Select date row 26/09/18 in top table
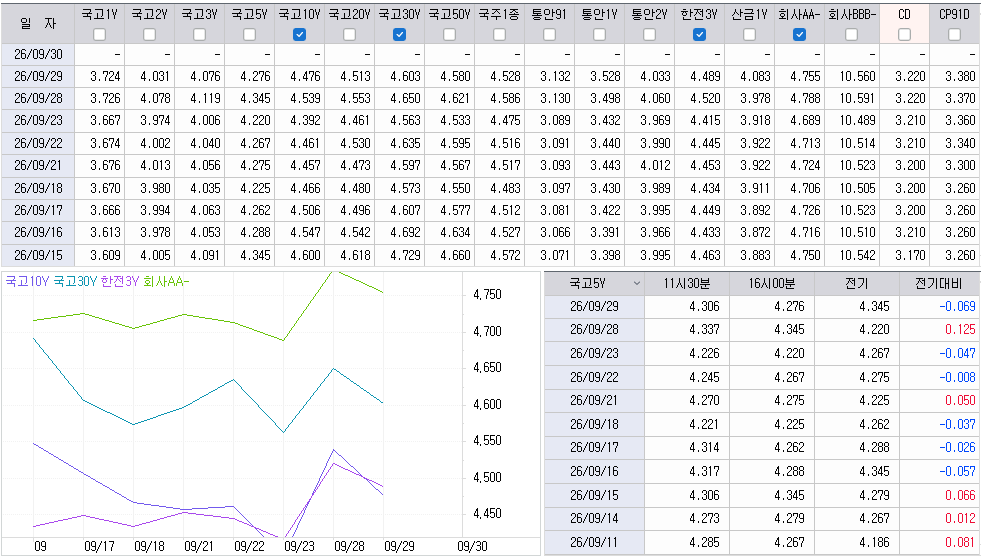This screenshot has height=557, width=981. point(38,188)
